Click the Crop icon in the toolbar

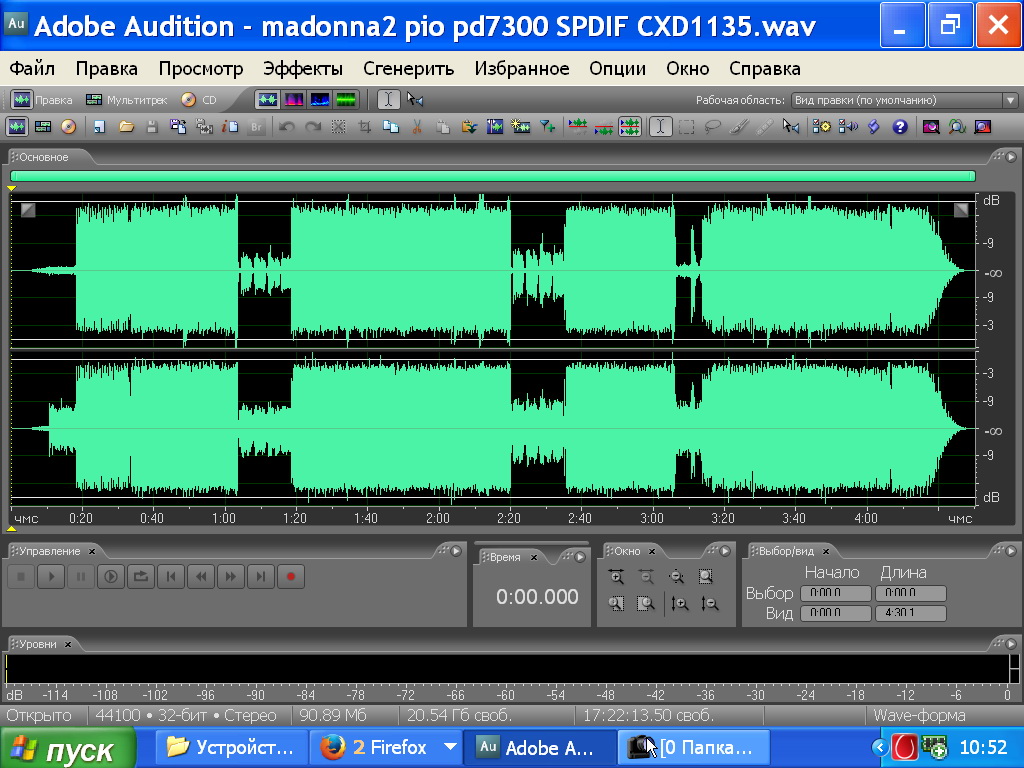pos(364,127)
